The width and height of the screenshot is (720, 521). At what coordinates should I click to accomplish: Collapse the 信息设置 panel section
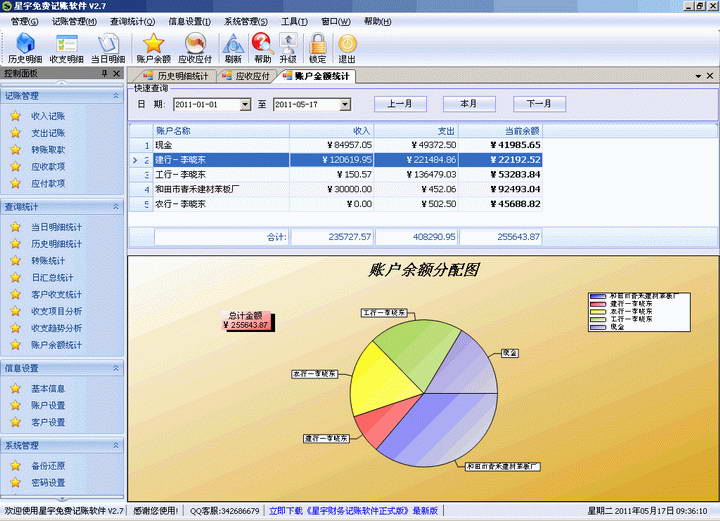coord(116,368)
